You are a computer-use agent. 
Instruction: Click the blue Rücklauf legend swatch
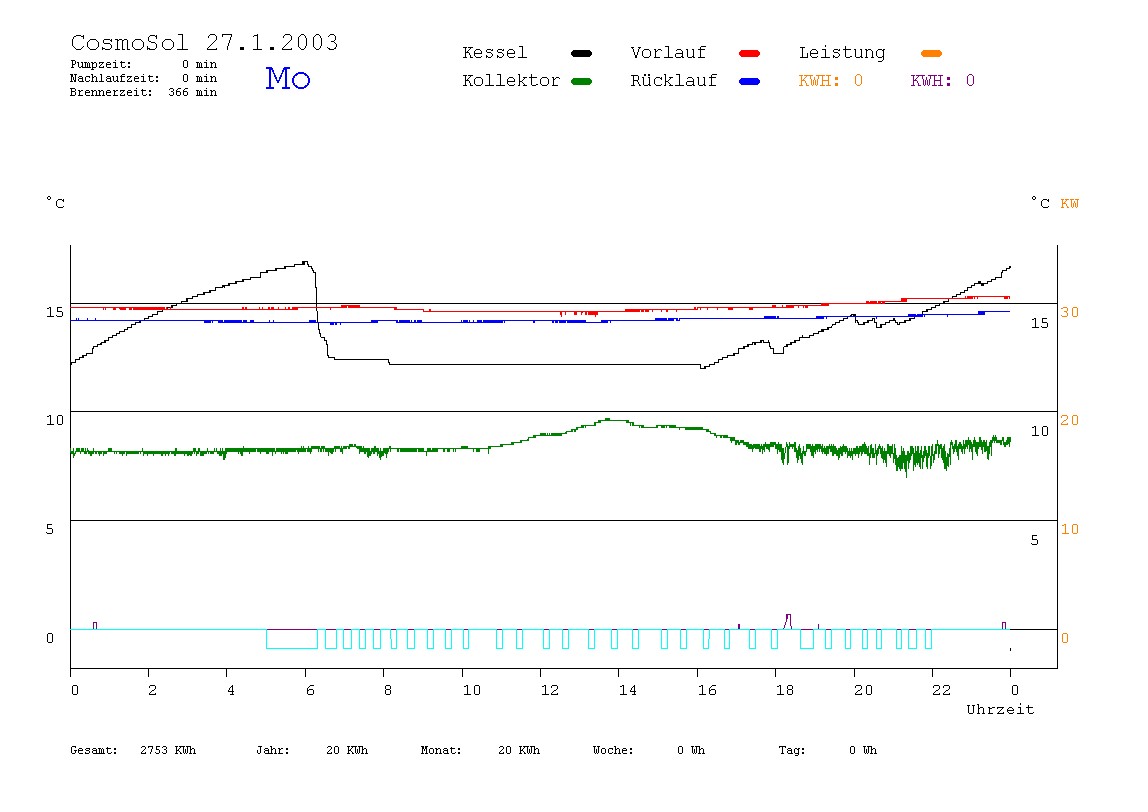[x=750, y=81]
